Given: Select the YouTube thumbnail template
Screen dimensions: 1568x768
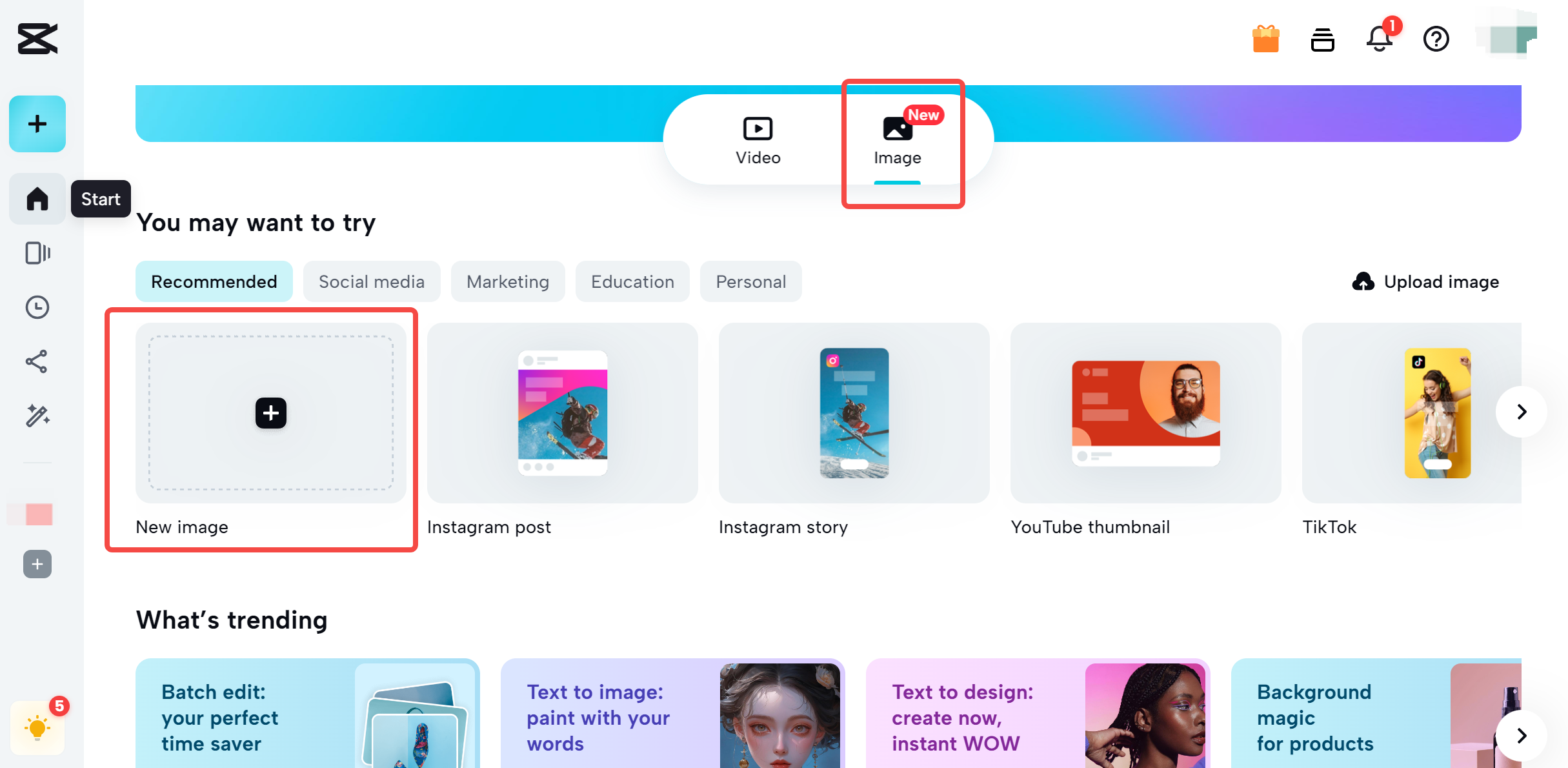Looking at the screenshot, I should (x=1145, y=413).
